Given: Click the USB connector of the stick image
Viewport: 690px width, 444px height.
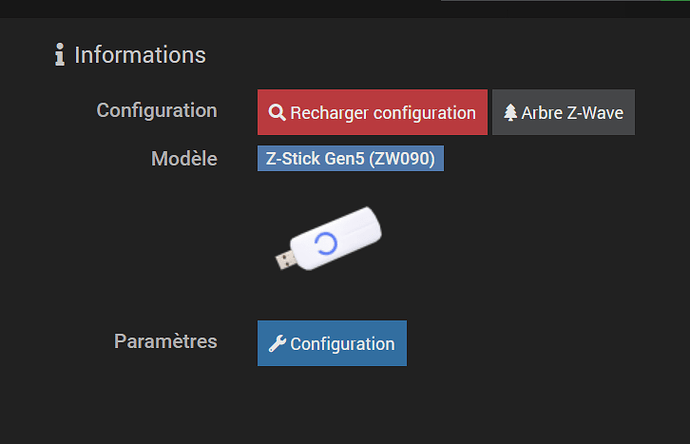Looking at the screenshot, I should 285,262.
